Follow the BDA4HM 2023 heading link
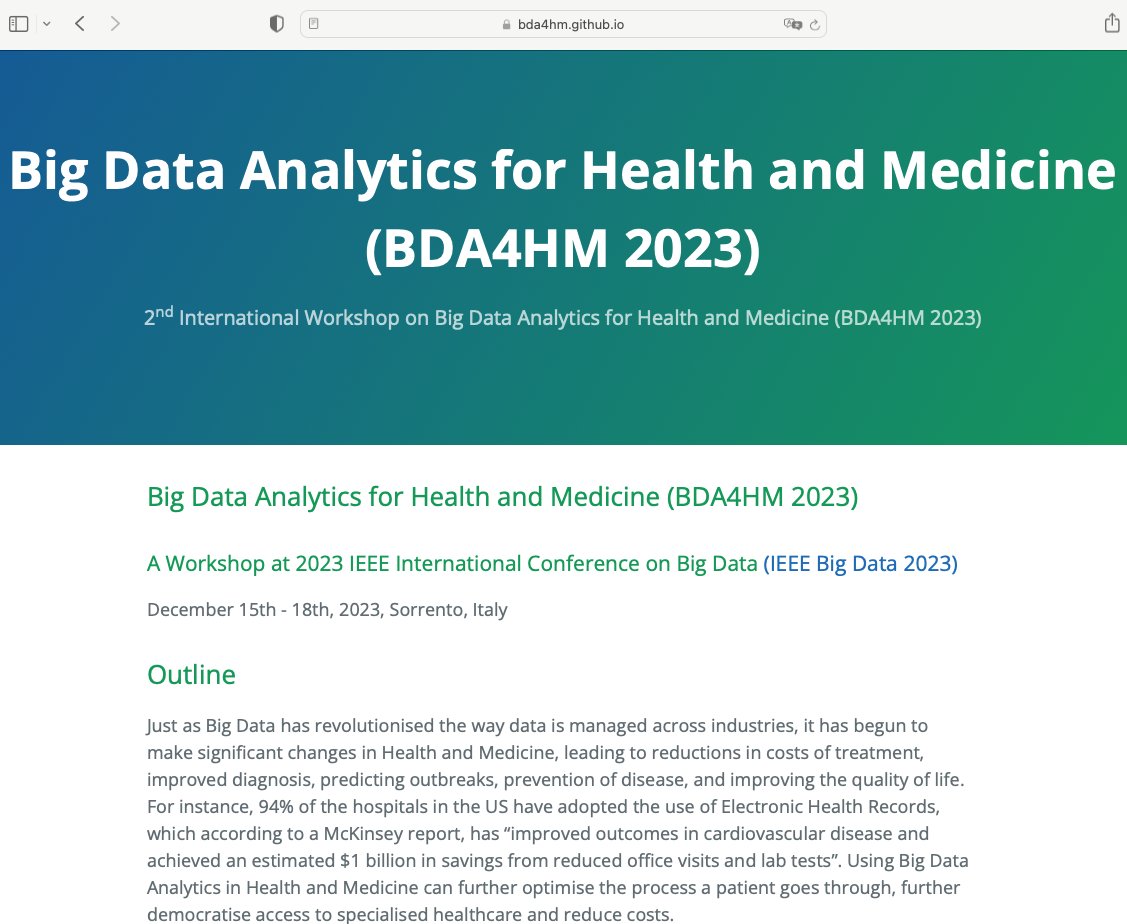Viewport: 1127px width, 924px height. 501,496
